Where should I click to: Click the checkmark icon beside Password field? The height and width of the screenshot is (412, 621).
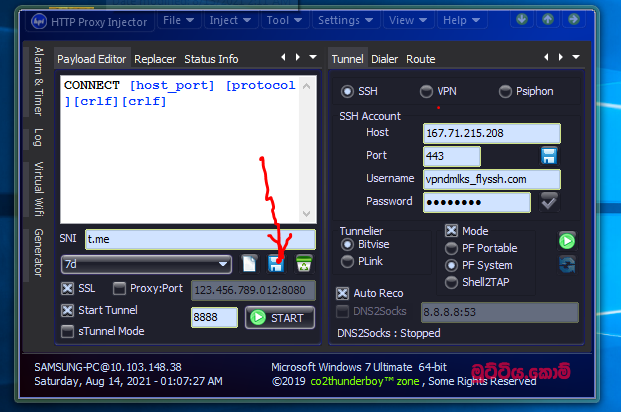[549, 202]
